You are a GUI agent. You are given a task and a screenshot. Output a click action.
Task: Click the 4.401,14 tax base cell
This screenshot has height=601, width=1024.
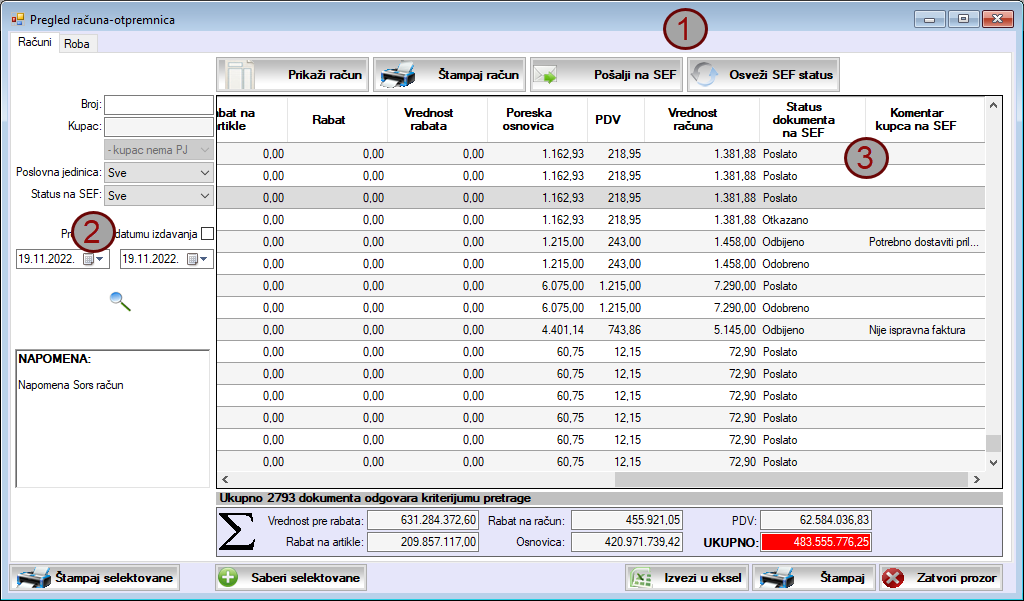click(x=537, y=331)
